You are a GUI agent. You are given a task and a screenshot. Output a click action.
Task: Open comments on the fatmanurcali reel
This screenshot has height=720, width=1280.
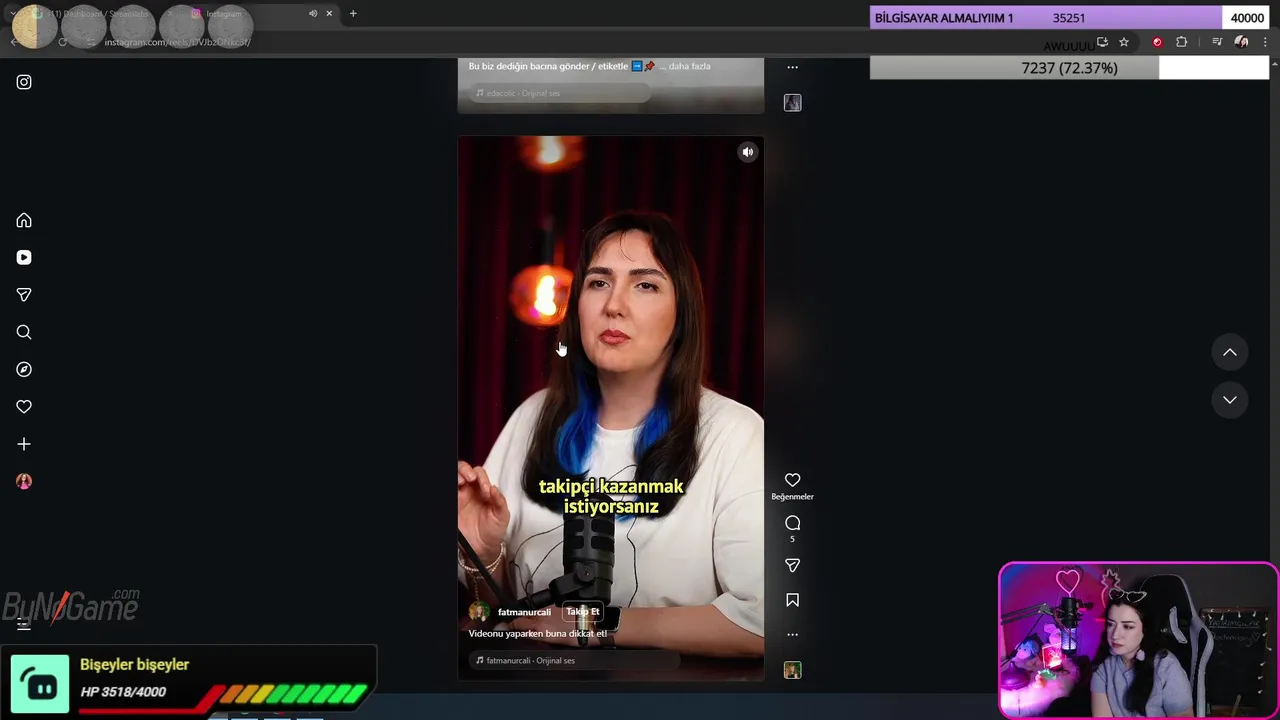point(792,523)
